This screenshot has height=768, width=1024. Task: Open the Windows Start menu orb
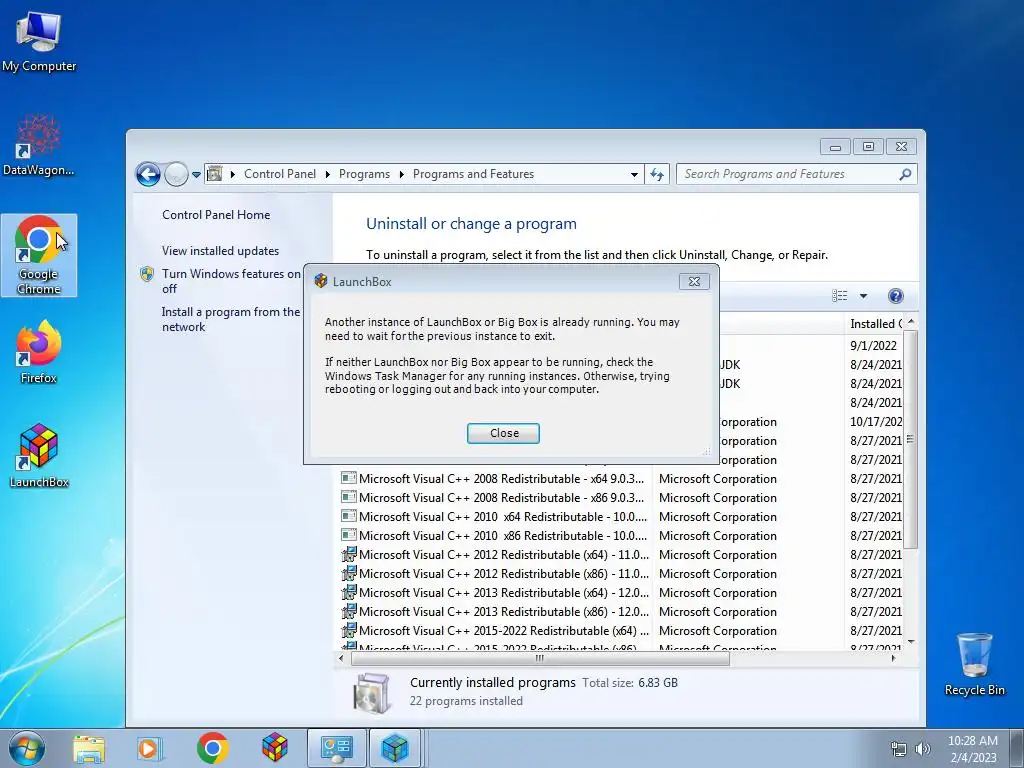[27, 748]
